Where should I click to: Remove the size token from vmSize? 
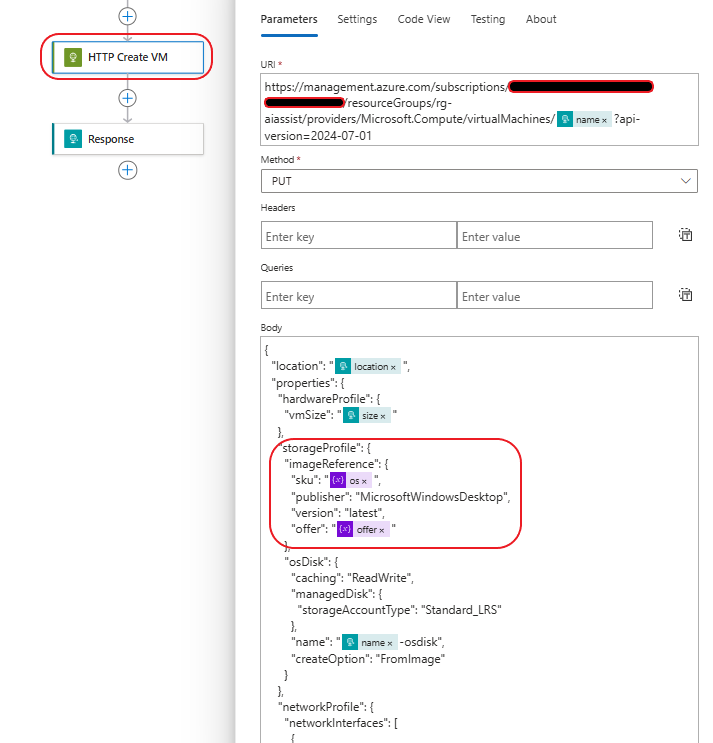[x=383, y=417]
